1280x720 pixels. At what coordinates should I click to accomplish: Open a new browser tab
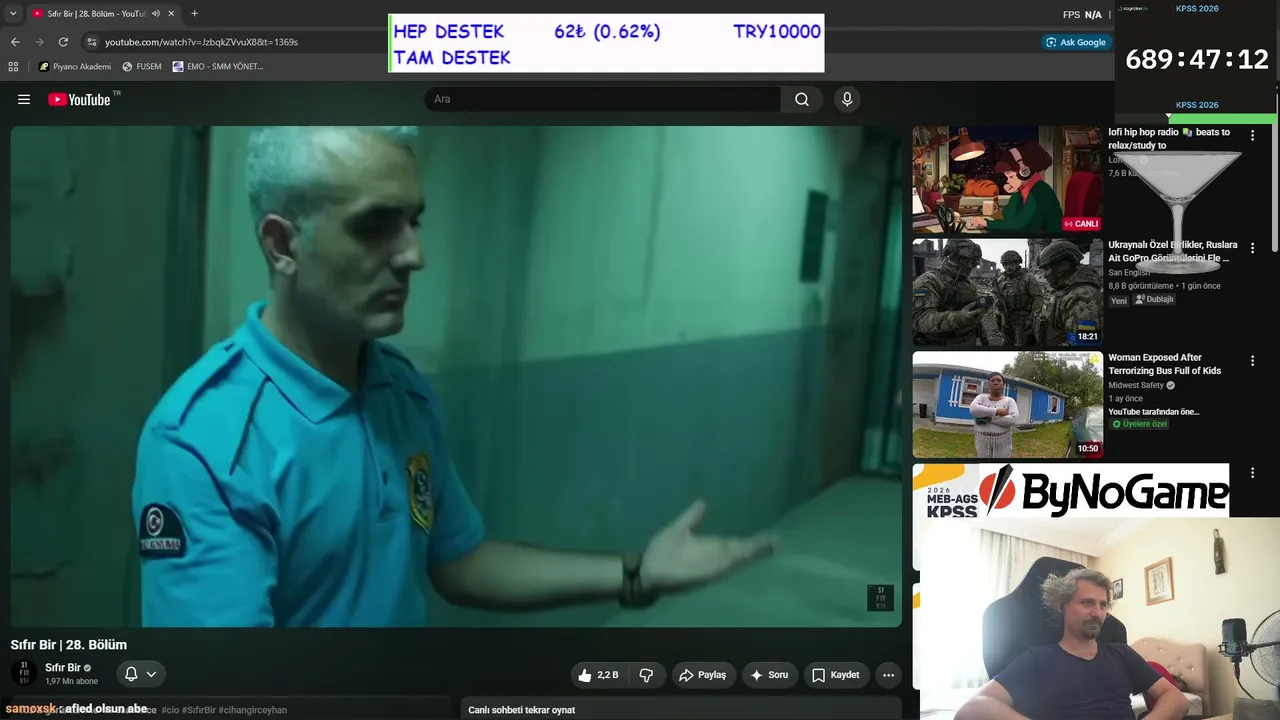click(194, 13)
